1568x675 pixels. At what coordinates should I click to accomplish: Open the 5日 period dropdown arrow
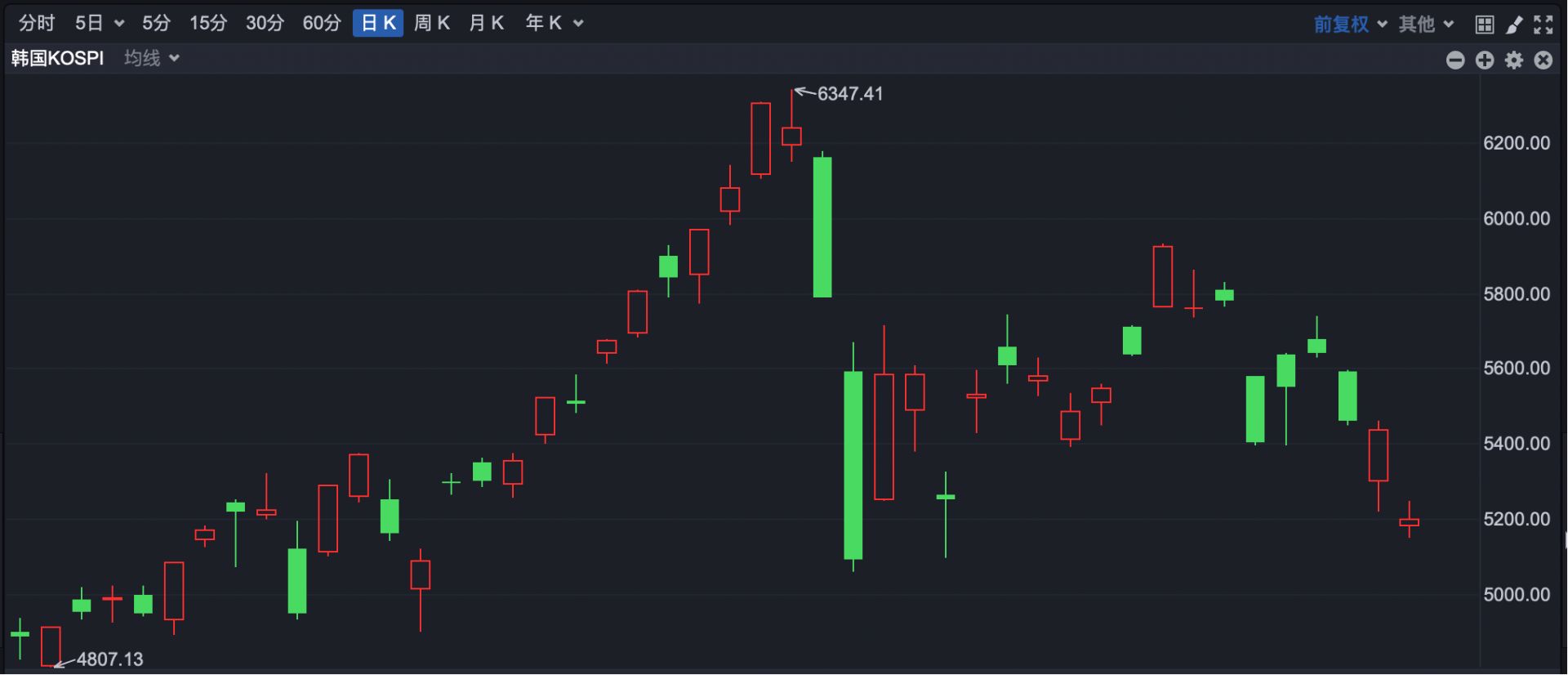pyautogui.click(x=119, y=24)
